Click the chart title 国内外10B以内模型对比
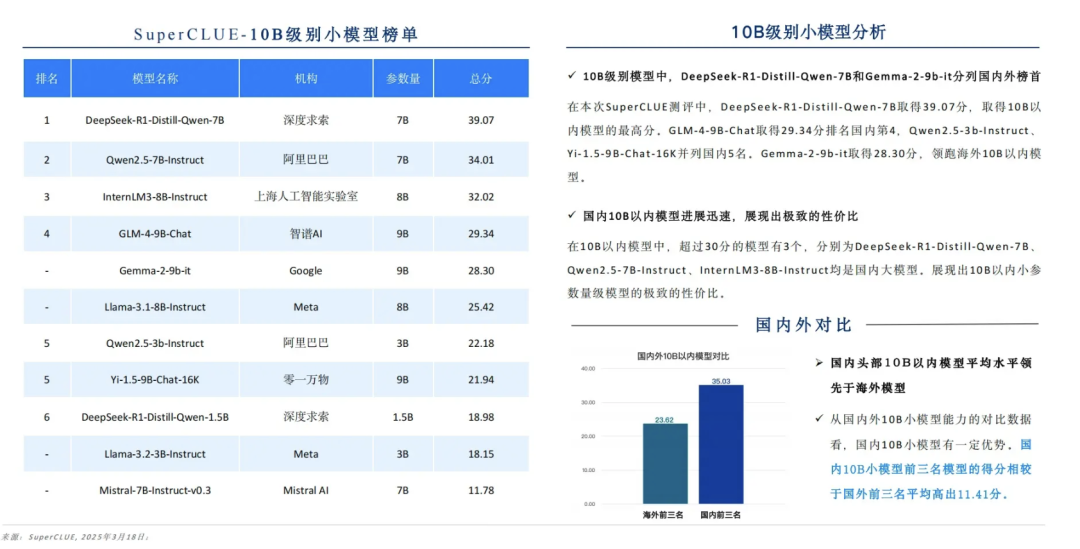The height and width of the screenshot is (549, 1080). click(x=683, y=356)
